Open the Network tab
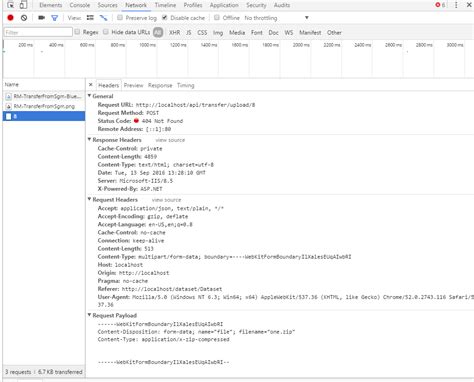Image resolution: width=474 pixels, height=382 pixels. (136, 5)
